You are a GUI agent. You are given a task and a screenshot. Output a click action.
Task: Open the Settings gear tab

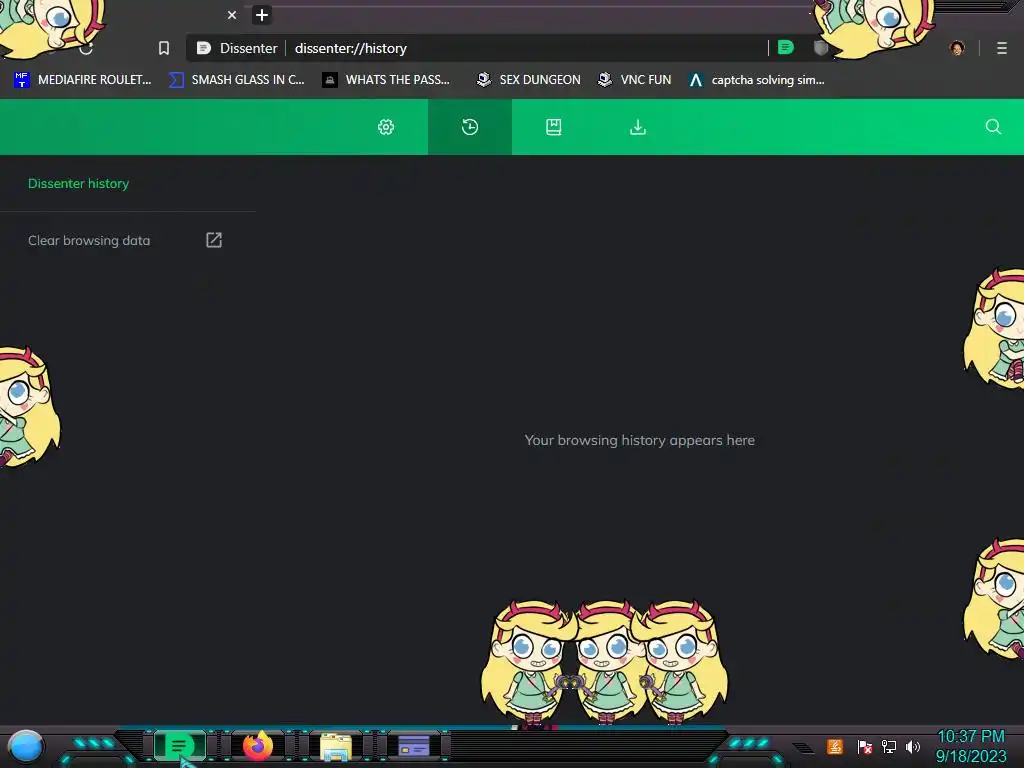coord(386,127)
